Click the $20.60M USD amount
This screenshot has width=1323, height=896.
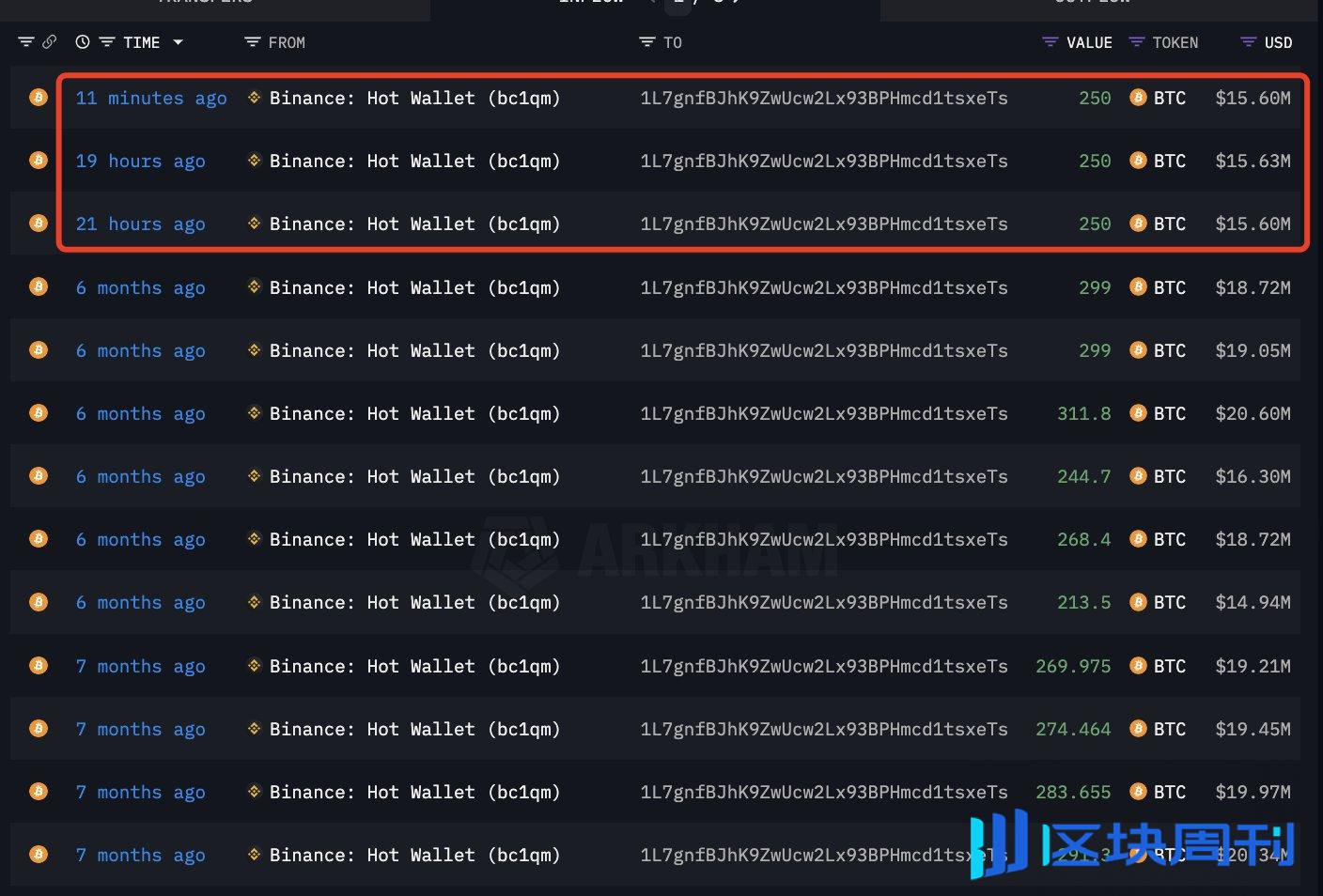(x=1253, y=413)
